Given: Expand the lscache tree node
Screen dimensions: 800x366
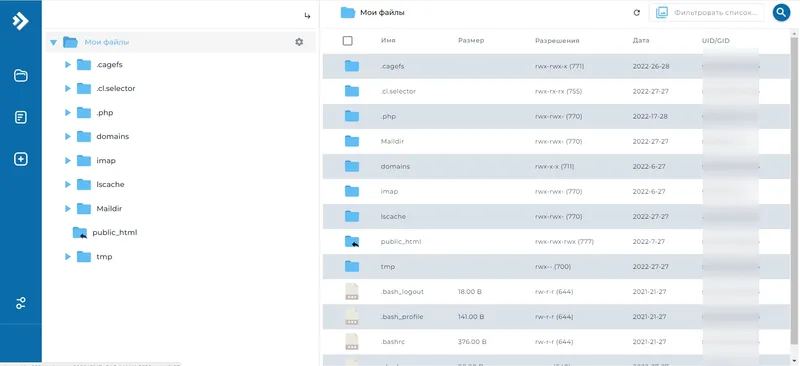Looking at the screenshot, I should click(67, 184).
